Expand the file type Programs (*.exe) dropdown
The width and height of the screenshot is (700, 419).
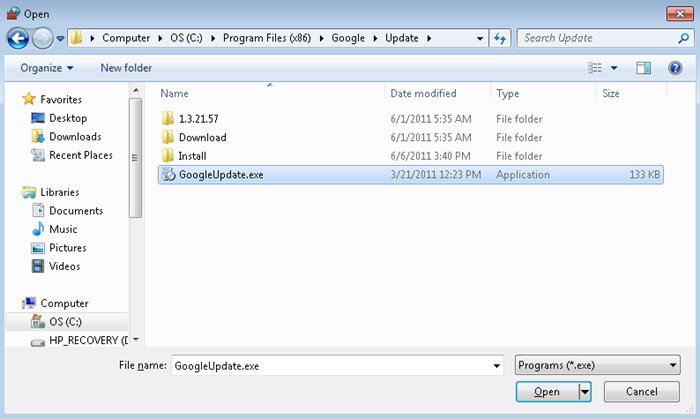pyautogui.click(x=673, y=365)
